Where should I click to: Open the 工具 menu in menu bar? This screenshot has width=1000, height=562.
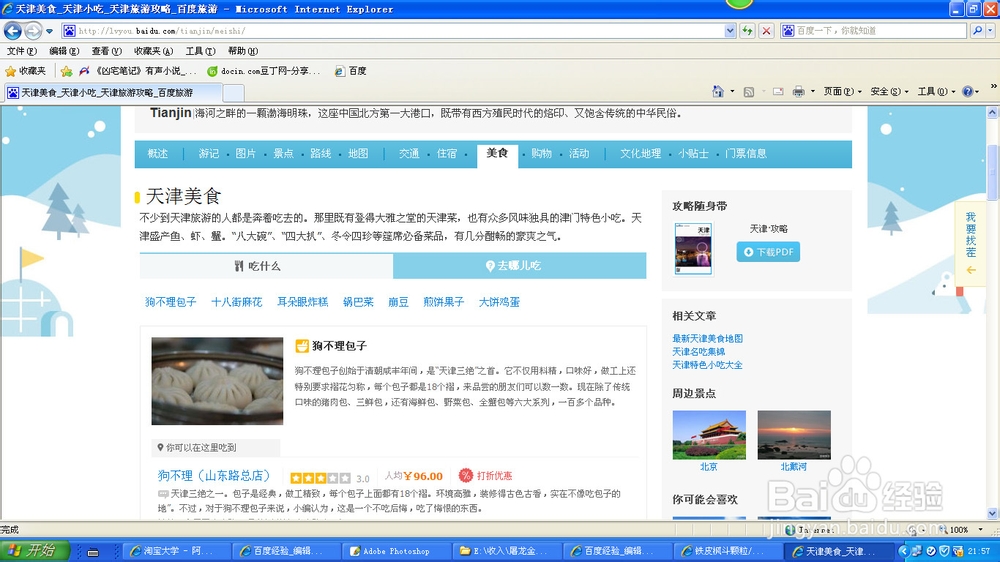pyautogui.click(x=200, y=51)
